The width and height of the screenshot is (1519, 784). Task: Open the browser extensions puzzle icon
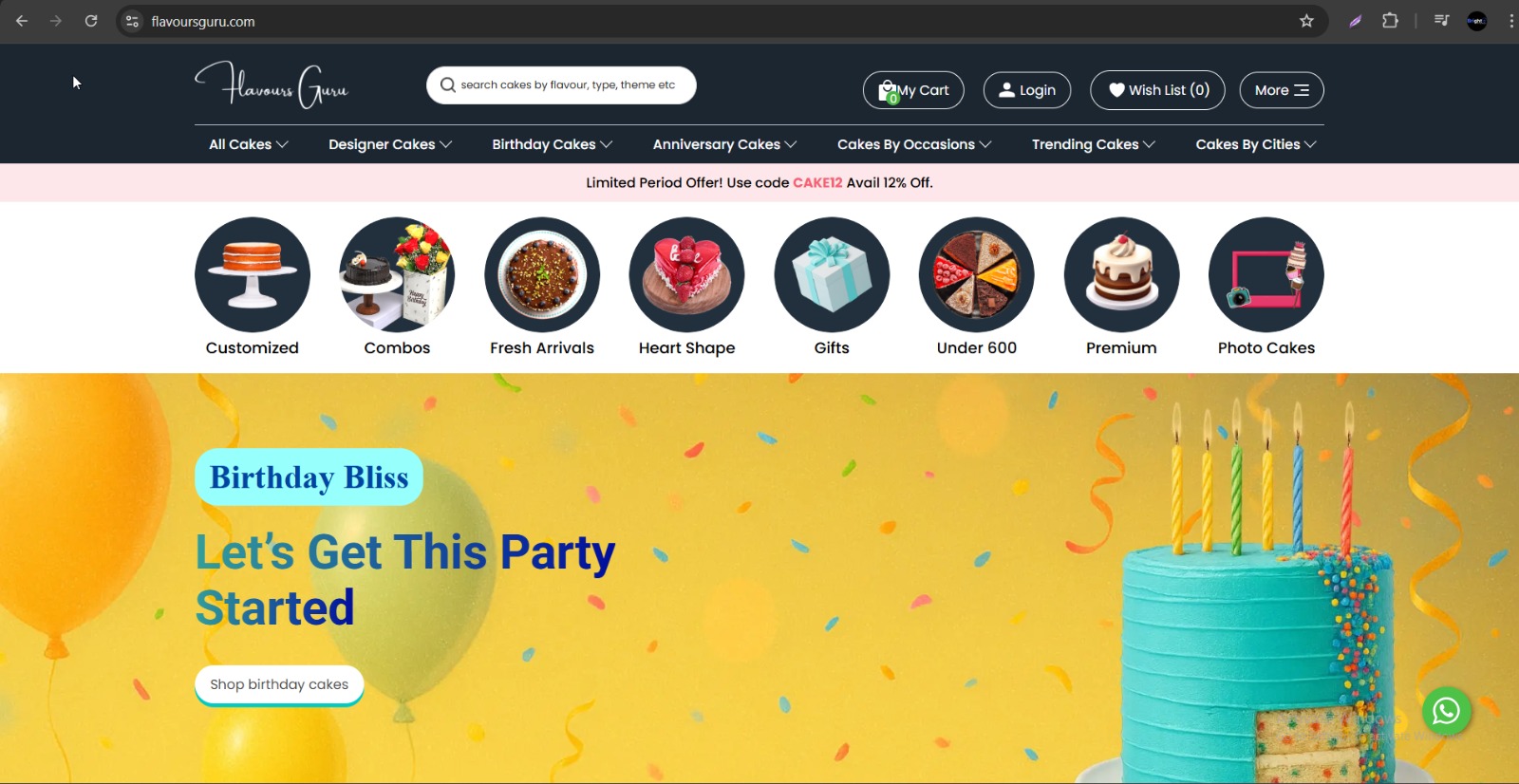(x=1390, y=21)
